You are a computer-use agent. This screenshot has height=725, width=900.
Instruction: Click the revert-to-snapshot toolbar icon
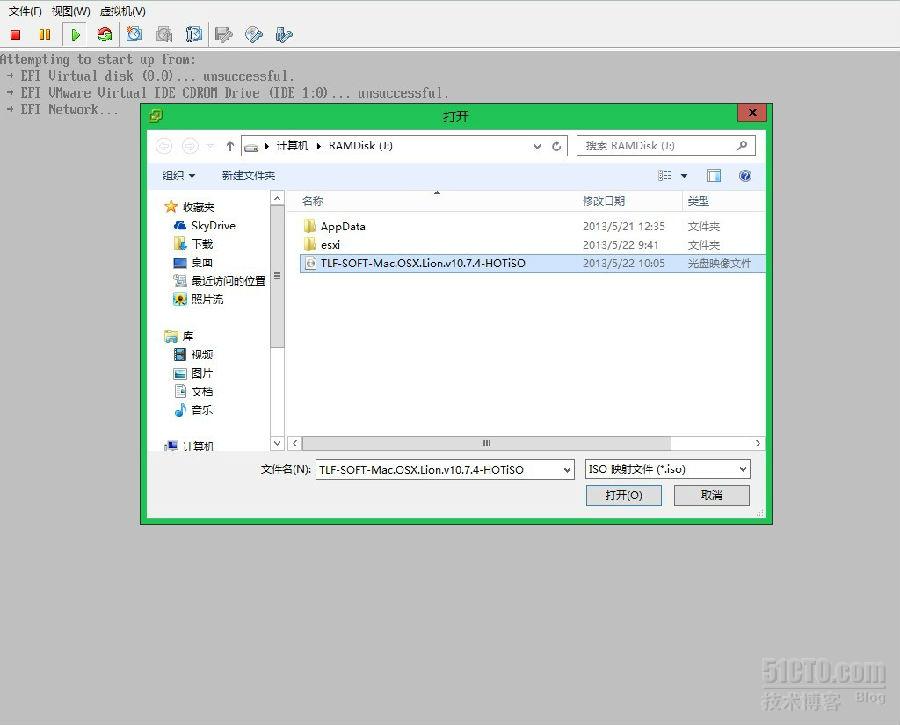click(164, 34)
